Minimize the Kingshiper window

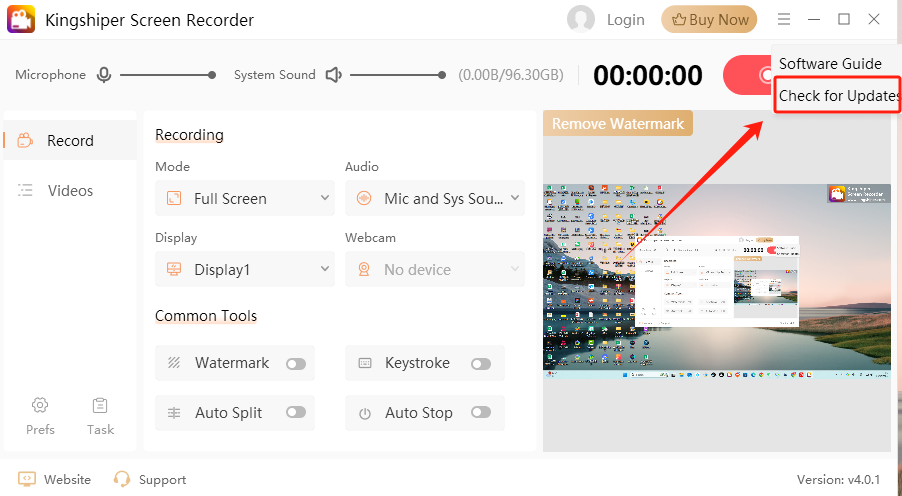[x=813, y=20]
